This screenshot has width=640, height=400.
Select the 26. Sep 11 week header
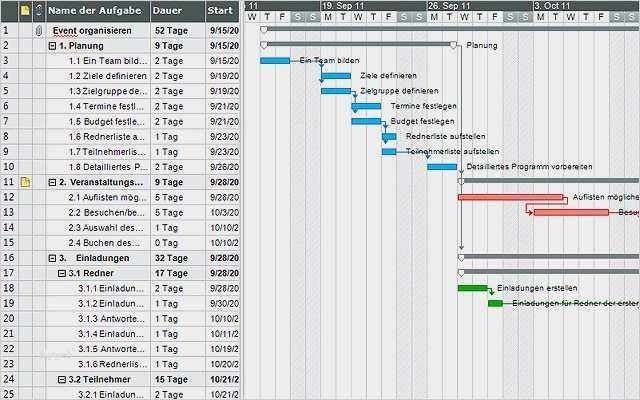pos(480,6)
